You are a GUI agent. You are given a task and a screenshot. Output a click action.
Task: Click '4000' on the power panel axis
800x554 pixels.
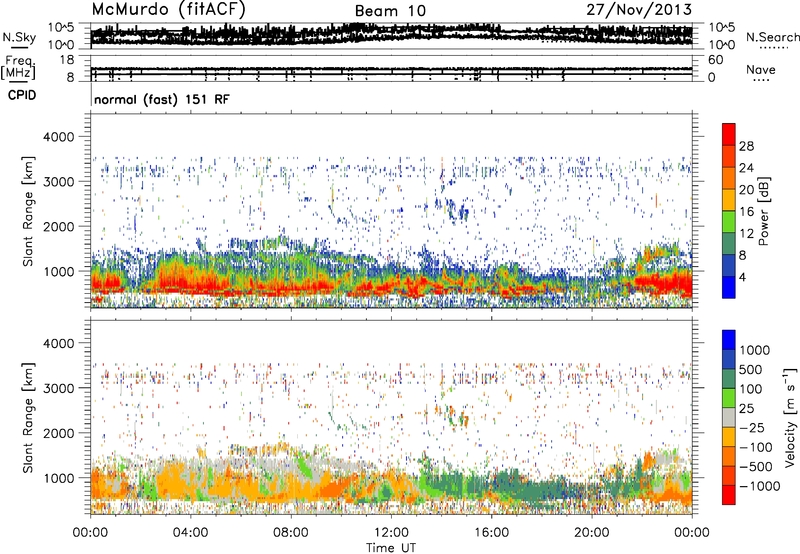(x=59, y=137)
